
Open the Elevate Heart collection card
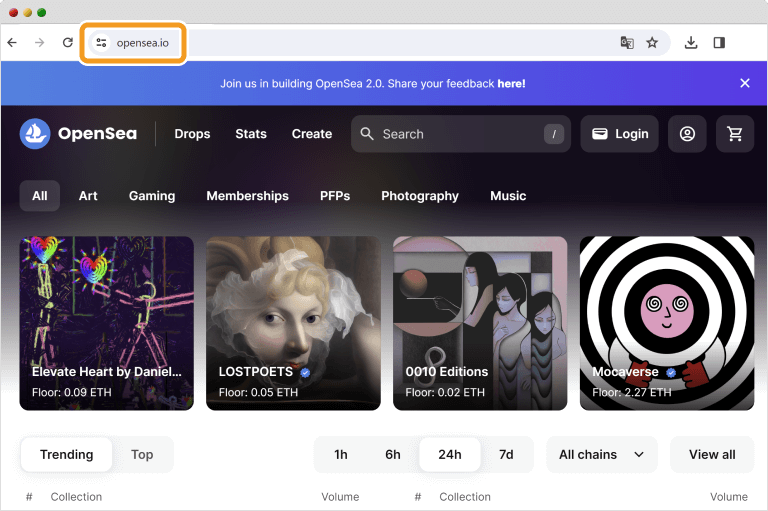[107, 323]
